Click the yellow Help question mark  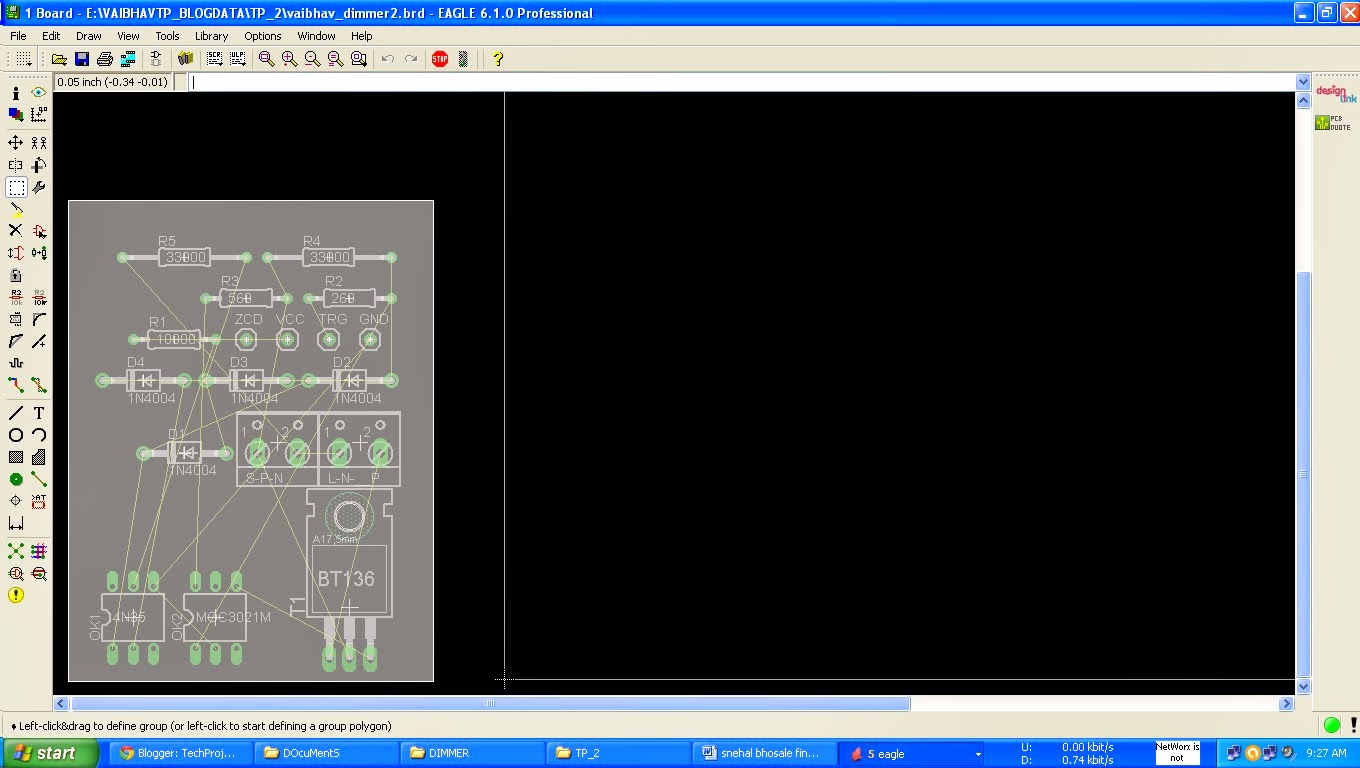click(x=498, y=59)
